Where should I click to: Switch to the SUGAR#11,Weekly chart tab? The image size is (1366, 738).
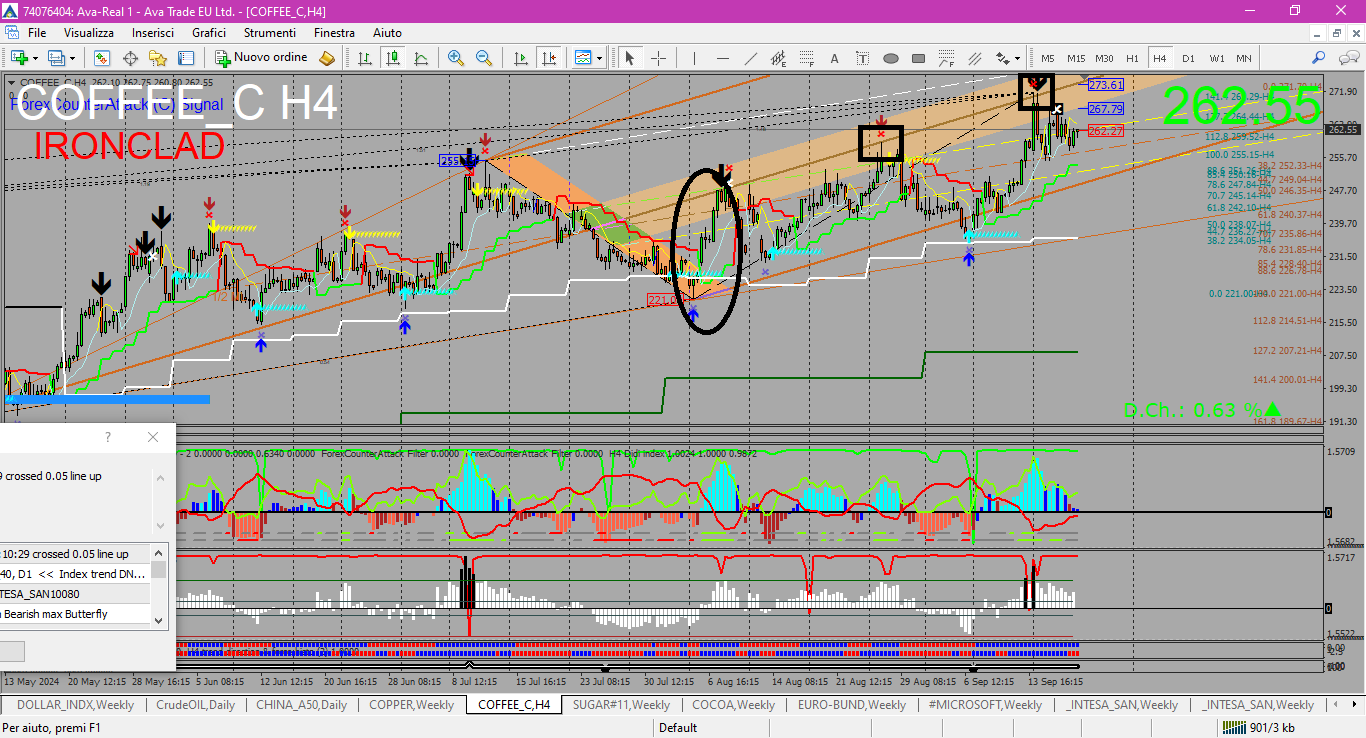(621, 705)
